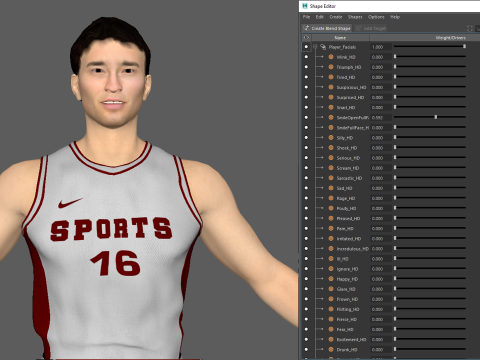Click the orange target icon for Serious_HD
The image size is (480, 360).
[331, 158]
